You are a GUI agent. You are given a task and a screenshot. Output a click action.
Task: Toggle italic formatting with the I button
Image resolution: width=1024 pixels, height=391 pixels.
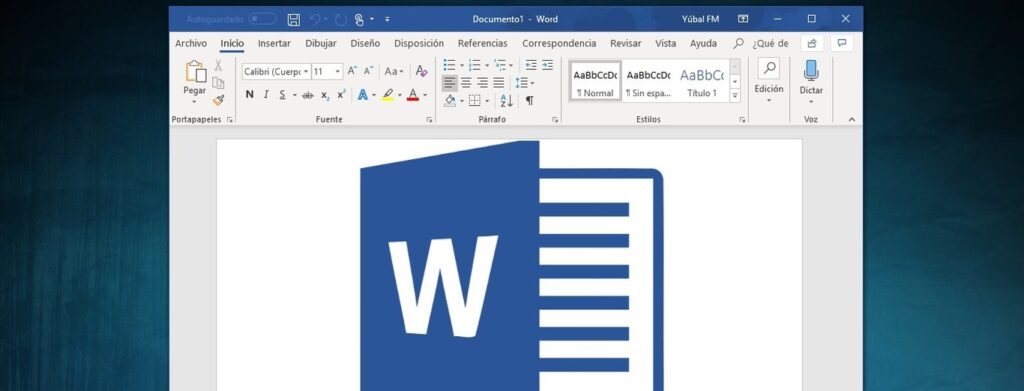pyautogui.click(x=266, y=95)
